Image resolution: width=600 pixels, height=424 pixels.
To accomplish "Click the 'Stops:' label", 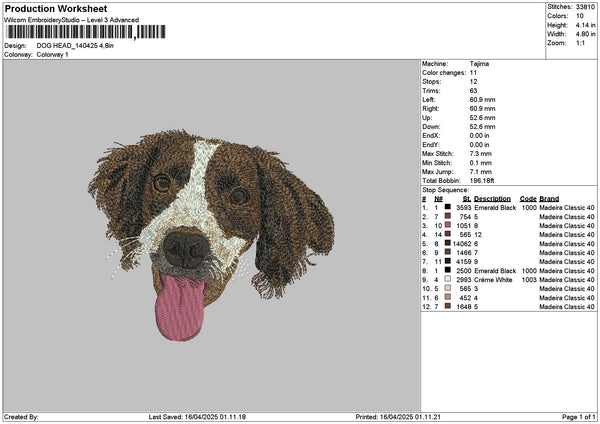I will click(x=432, y=82).
